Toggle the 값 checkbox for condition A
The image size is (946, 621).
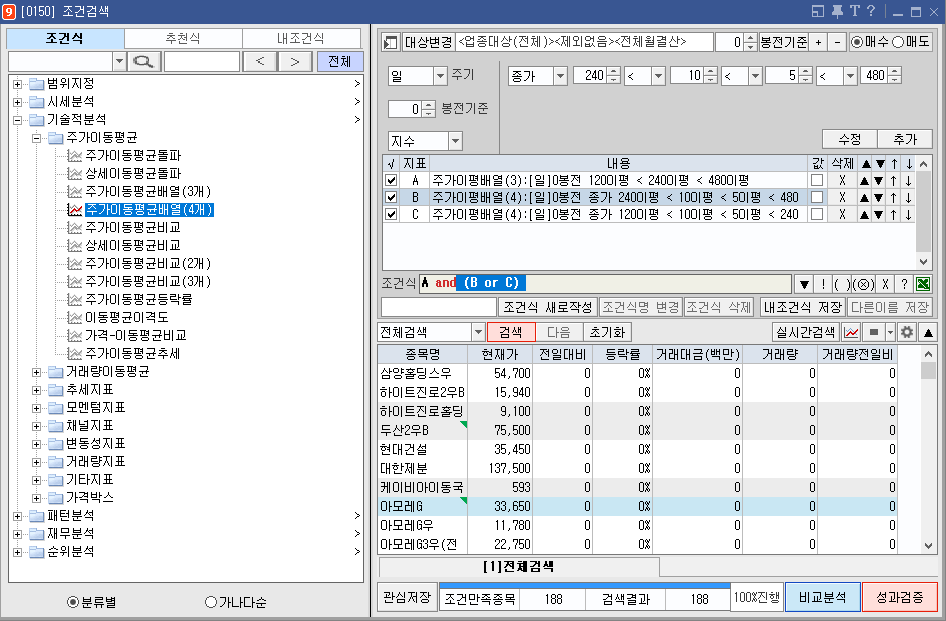[x=817, y=180]
